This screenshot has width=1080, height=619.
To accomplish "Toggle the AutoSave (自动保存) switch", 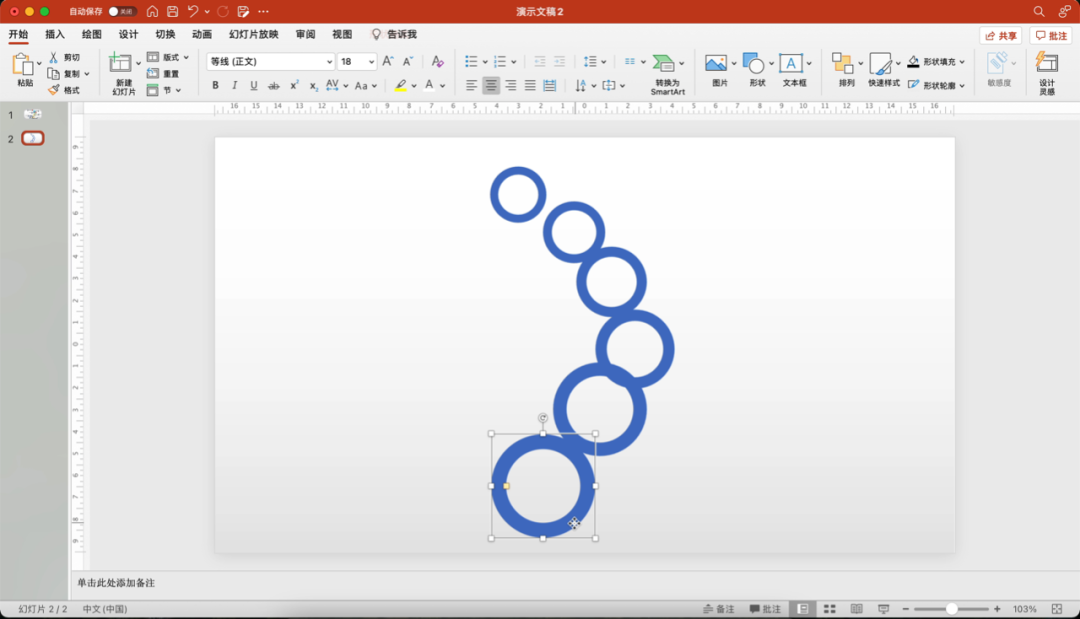I will pyautogui.click(x=122, y=11).
